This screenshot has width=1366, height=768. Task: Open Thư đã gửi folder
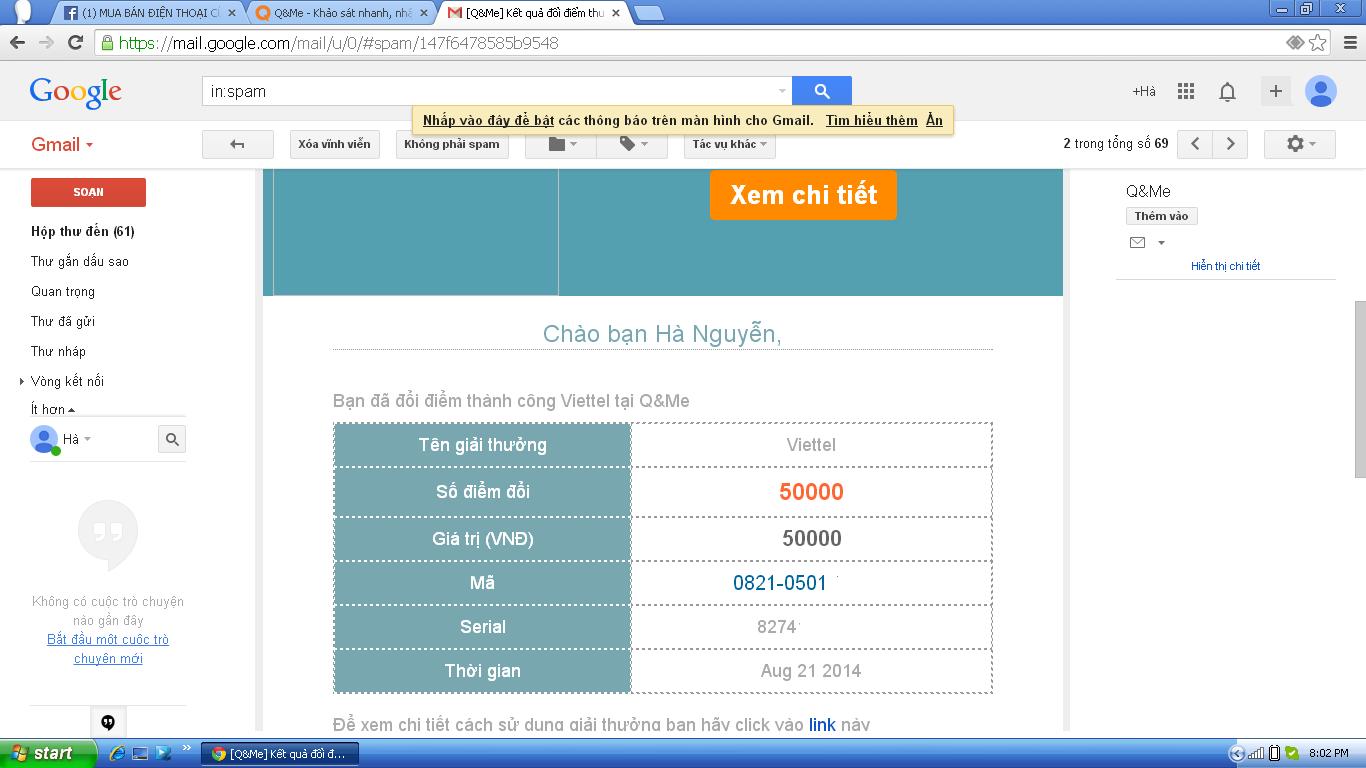pyautogui.click(x=63, y=321)
